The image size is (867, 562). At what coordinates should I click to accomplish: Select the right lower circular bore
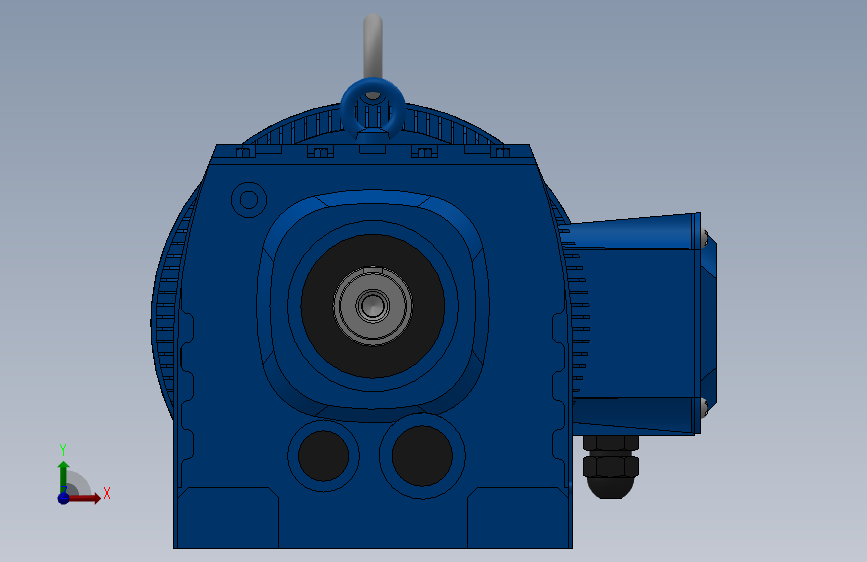click(x=422, y=456)
